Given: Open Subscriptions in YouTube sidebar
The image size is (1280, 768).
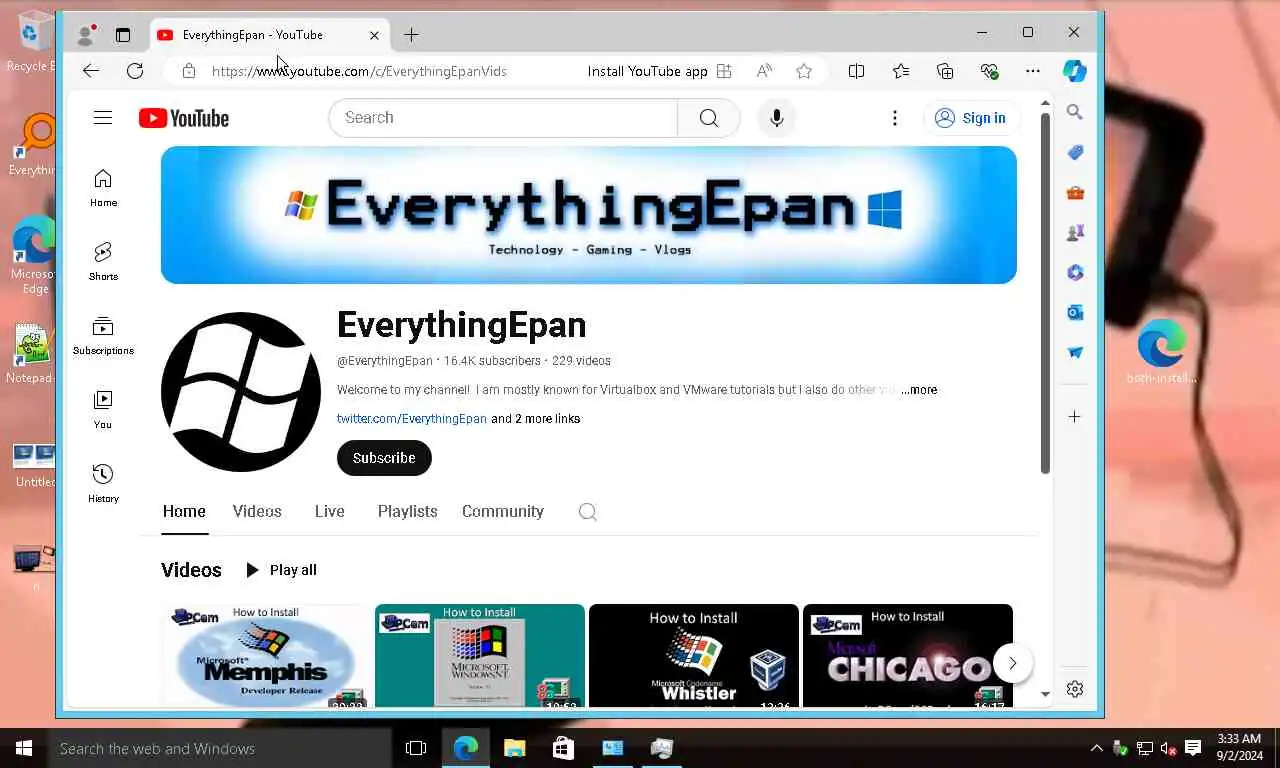Looking at the screenshot, I should [x=103, y=335].
